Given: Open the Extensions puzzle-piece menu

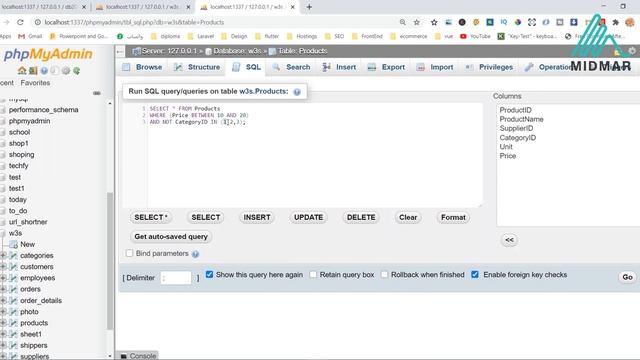Looking at the screenshot, I should coord(616,22).
